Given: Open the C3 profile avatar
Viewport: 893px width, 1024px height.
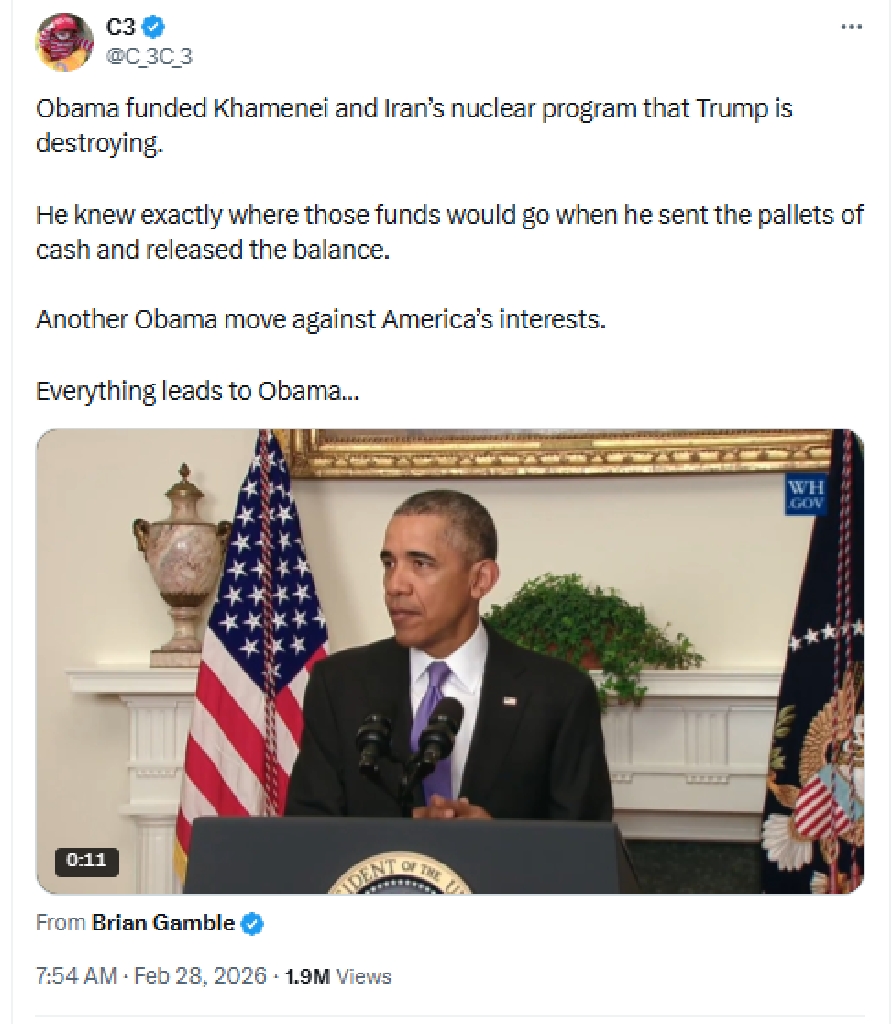Looking at the screenshot, I should pyautogui.click(x=64, y=42).
